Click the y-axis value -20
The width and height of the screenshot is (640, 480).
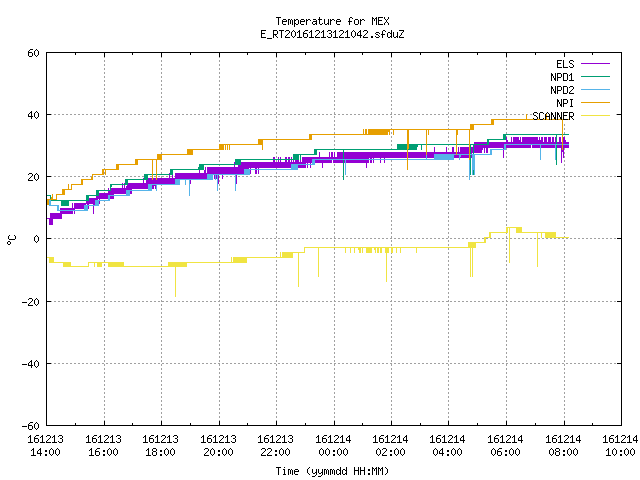[31, 302]
